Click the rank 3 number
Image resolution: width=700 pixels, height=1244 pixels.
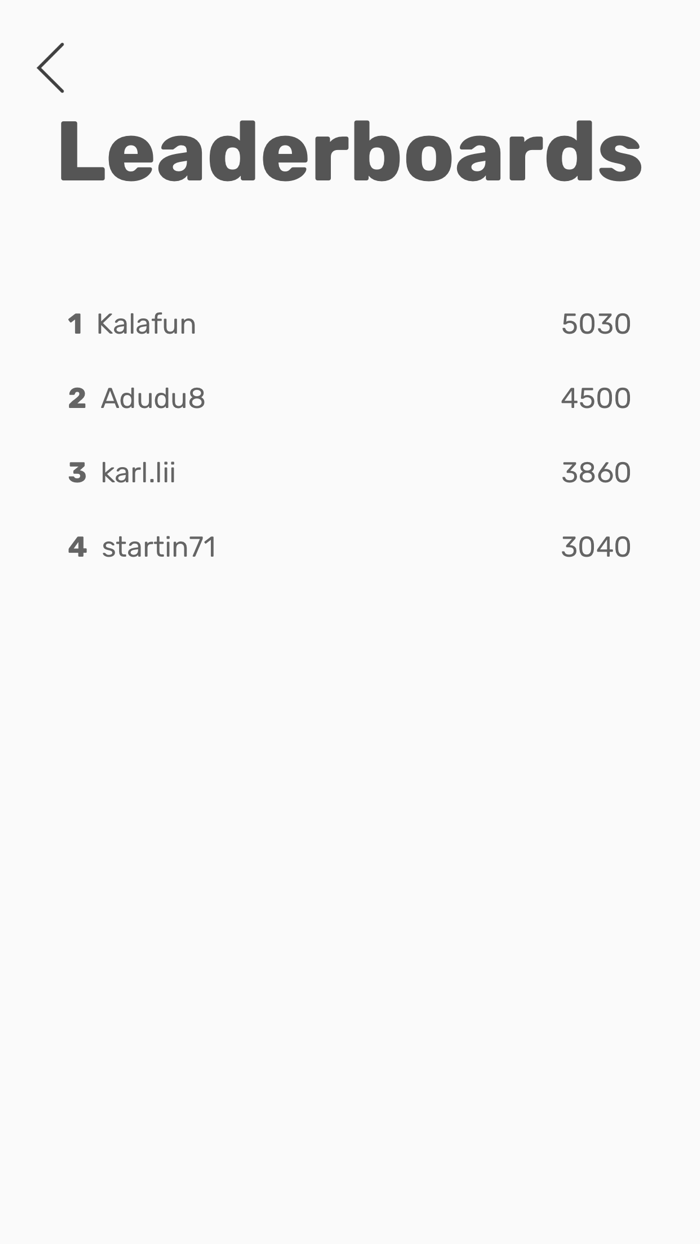click(x=77, y=472)
